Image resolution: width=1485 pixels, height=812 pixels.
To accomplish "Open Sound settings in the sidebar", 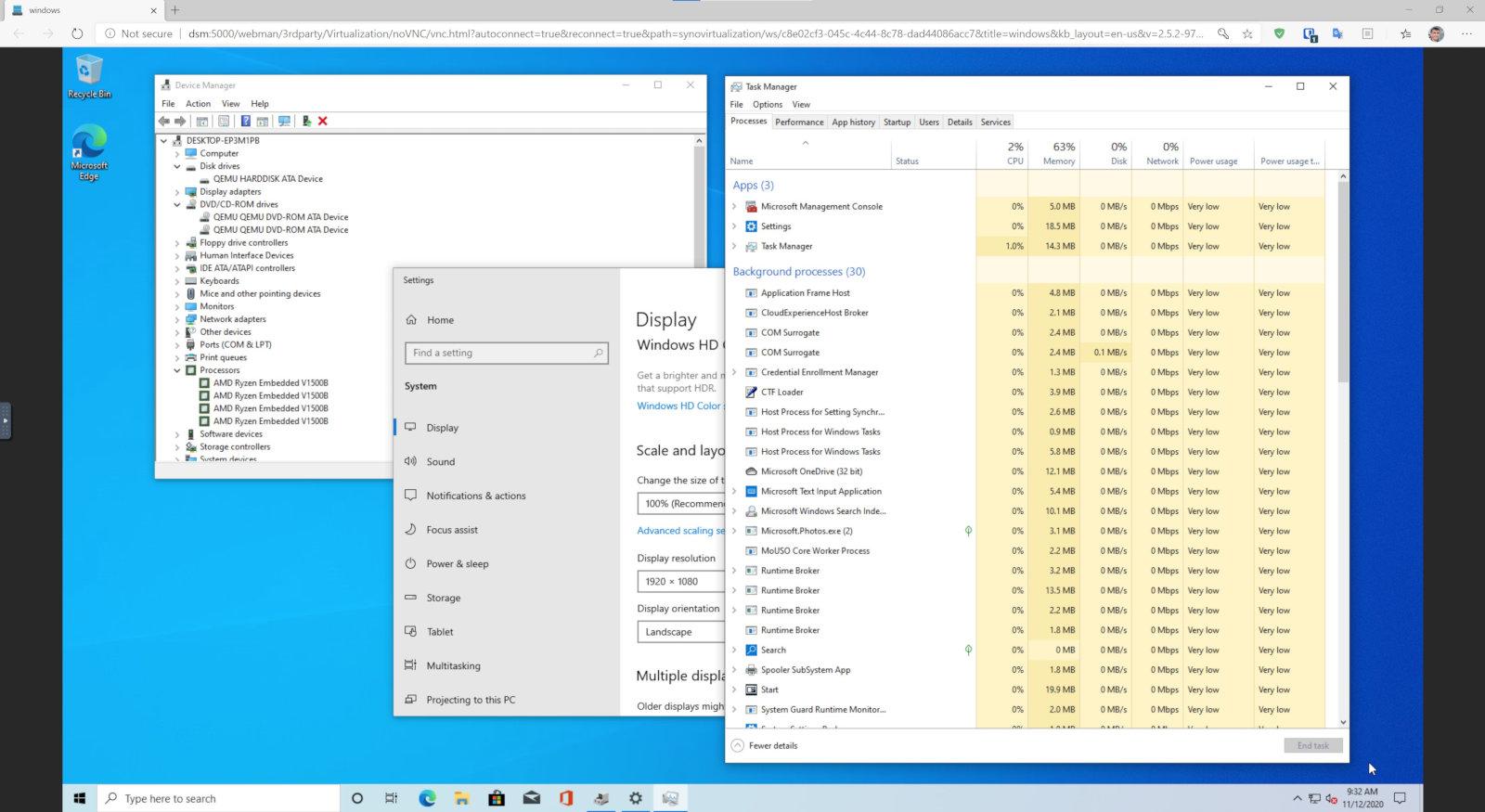I will (x=440, y=462).
